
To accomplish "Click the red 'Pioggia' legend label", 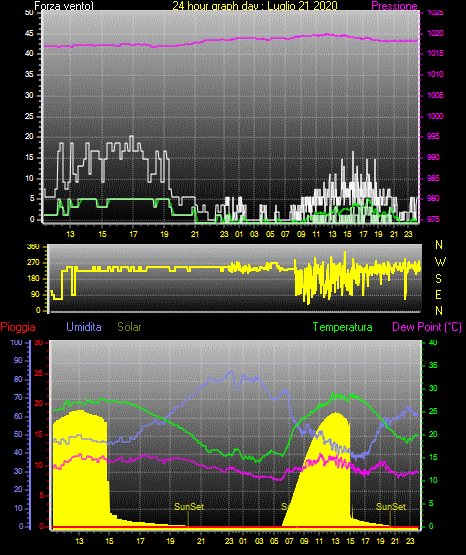I will (x=18, y=327).
